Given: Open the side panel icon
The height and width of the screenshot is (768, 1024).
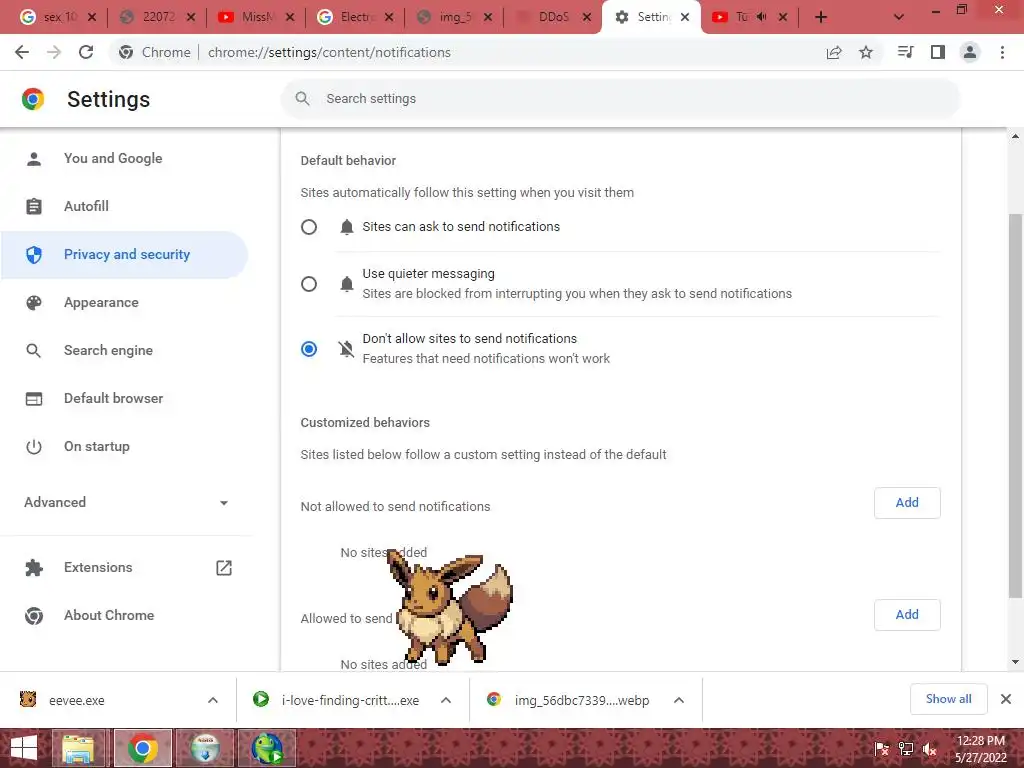Looking at the screenshot, I should (x=938, y=52).
